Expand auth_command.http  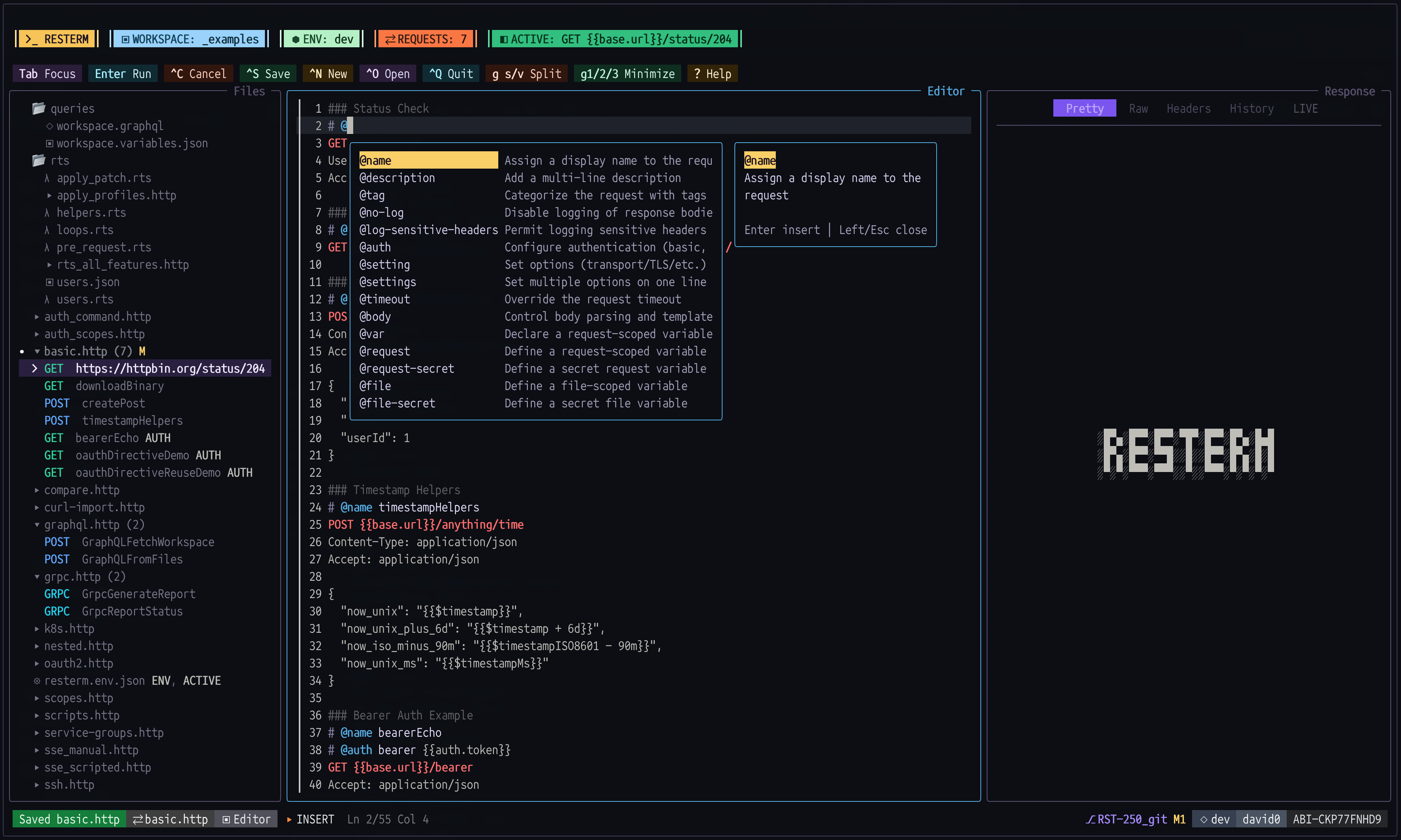(37, 316)
